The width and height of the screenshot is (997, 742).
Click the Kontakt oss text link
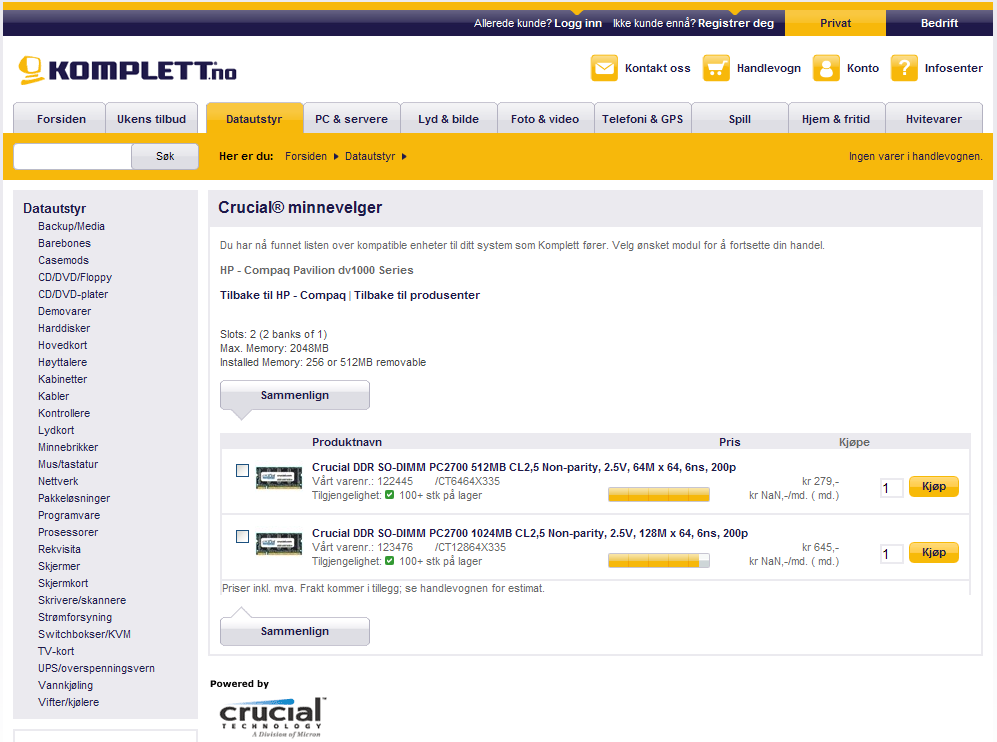[x=657, y=68]
